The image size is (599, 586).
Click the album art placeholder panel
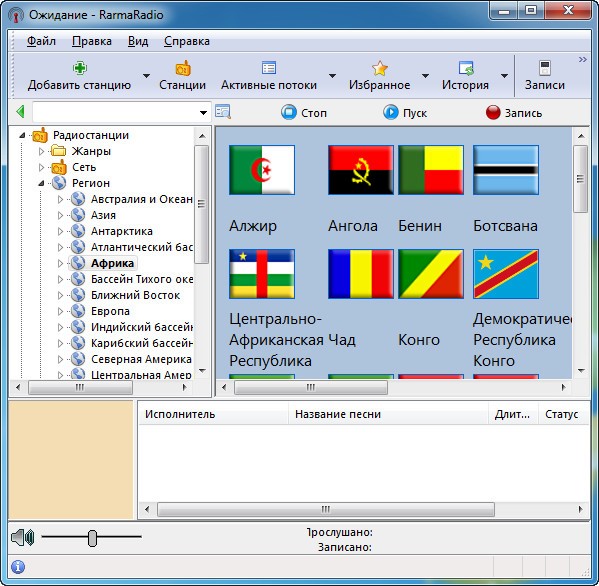pyautogui.click(x=71, y=459)
